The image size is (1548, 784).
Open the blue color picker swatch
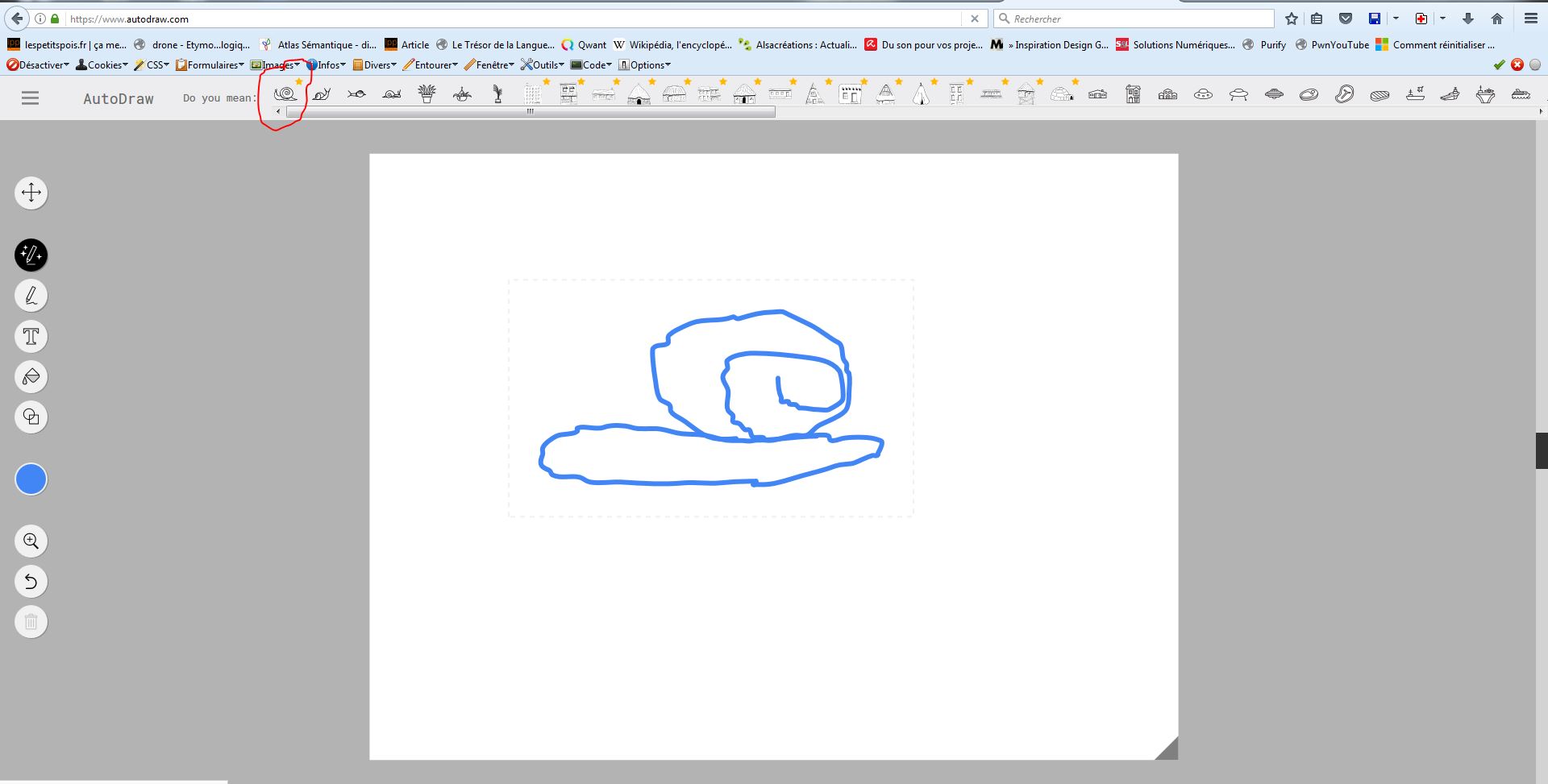(x=31, y=479)
